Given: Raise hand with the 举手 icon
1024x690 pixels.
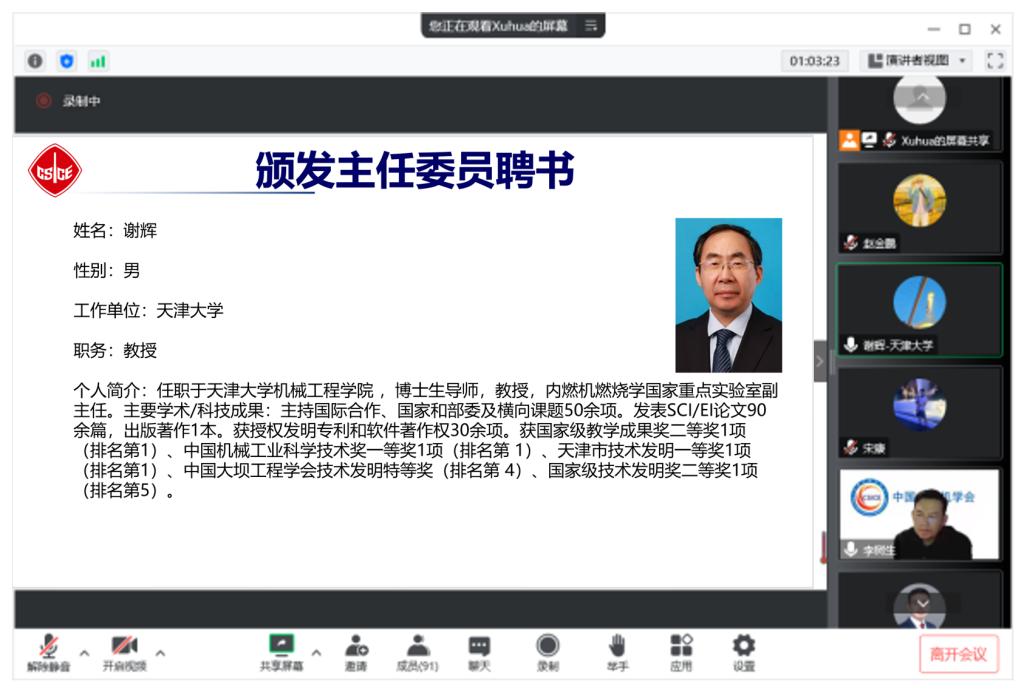Looking at the screenshot, I should [617, 651].
